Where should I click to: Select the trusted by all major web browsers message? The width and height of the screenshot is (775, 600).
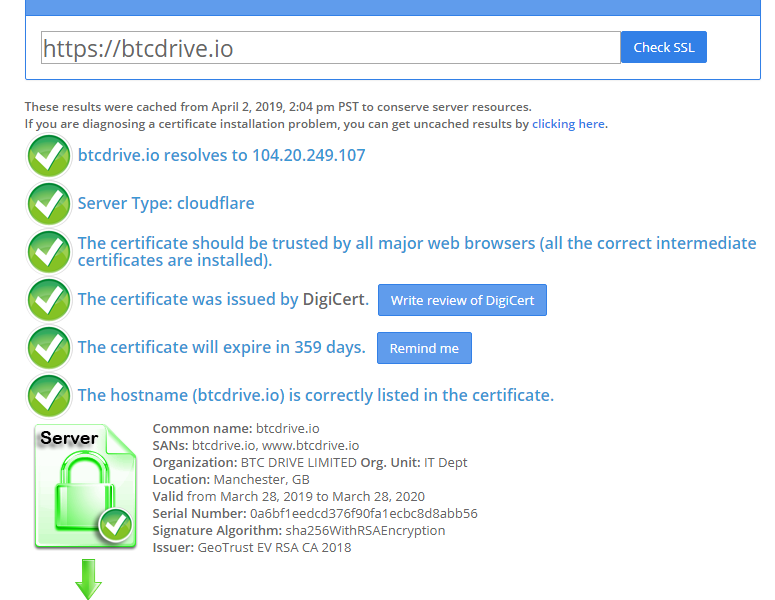pos(417,252)
